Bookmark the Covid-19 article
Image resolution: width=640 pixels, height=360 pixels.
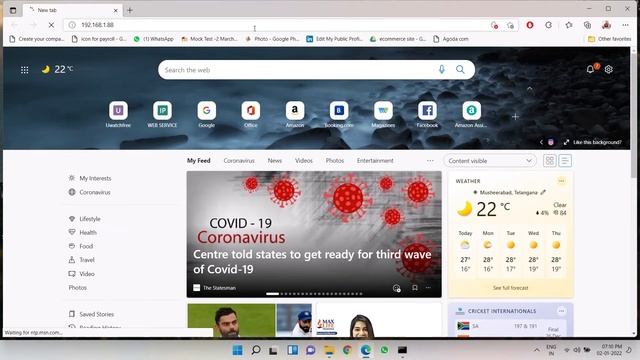[x=415, y=288]
